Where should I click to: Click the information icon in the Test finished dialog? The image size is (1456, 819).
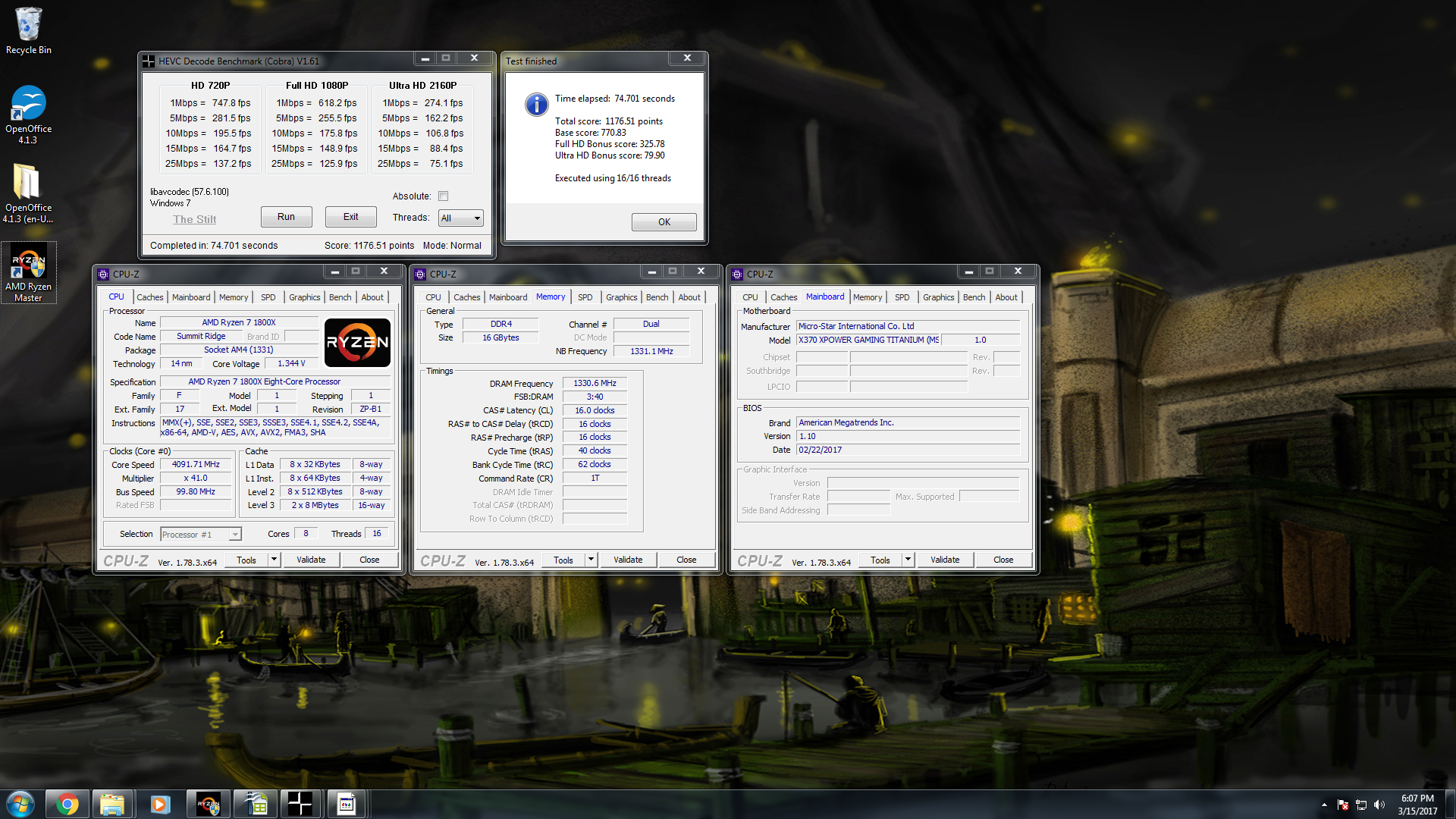tap(536, 105)
